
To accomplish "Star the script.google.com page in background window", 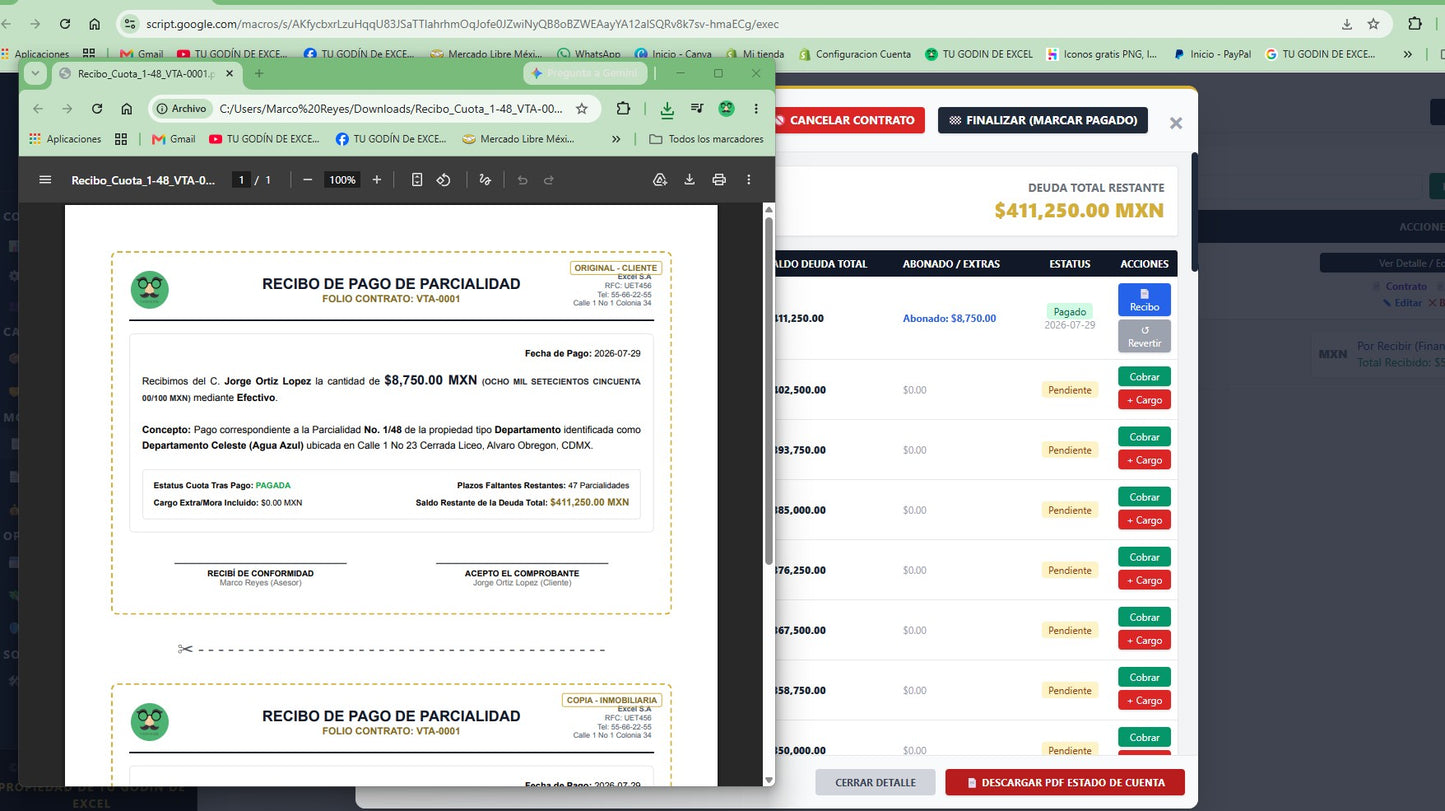I will click(x=1374, y=24).
